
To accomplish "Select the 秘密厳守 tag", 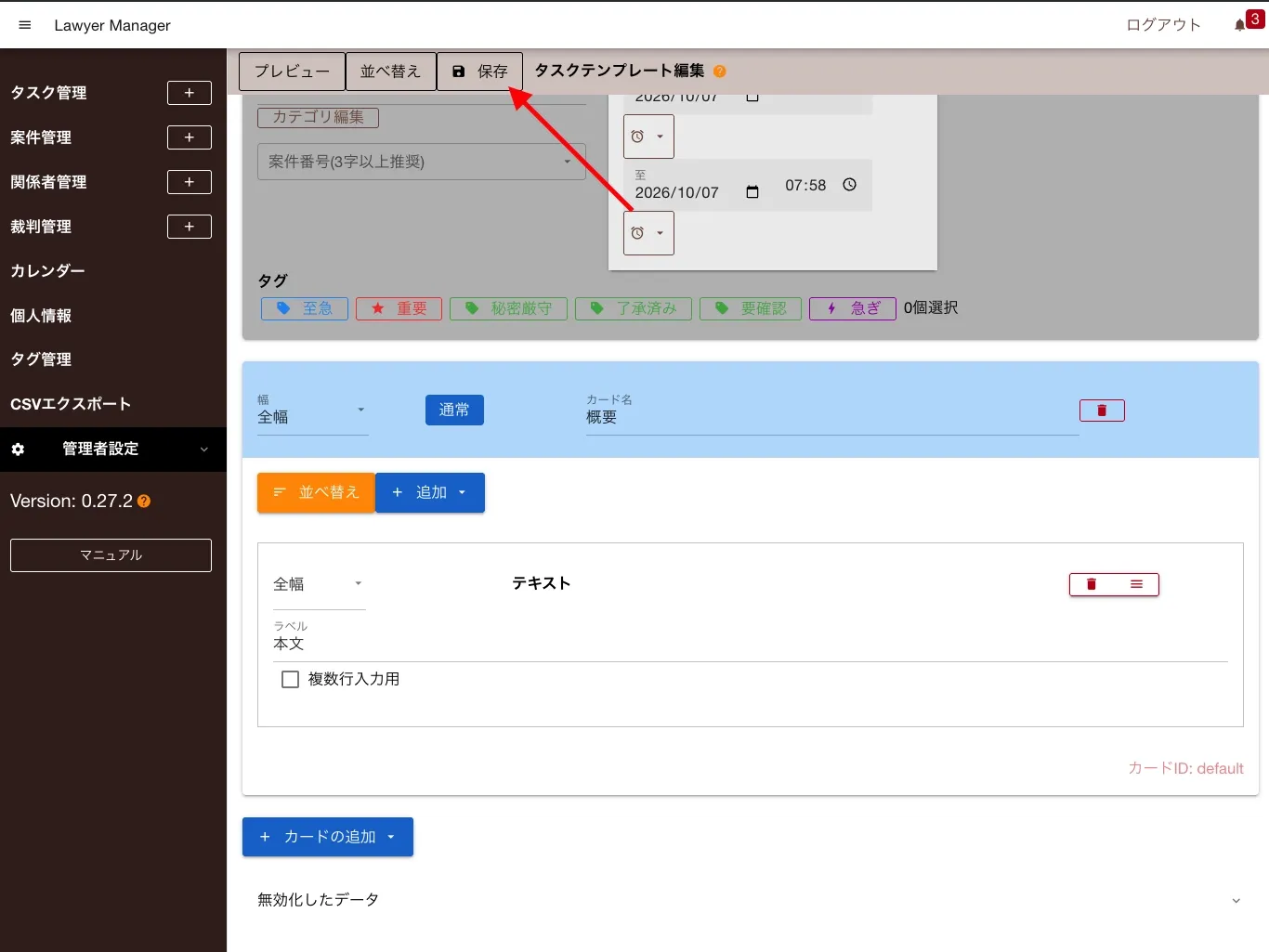I will (508, 308).
